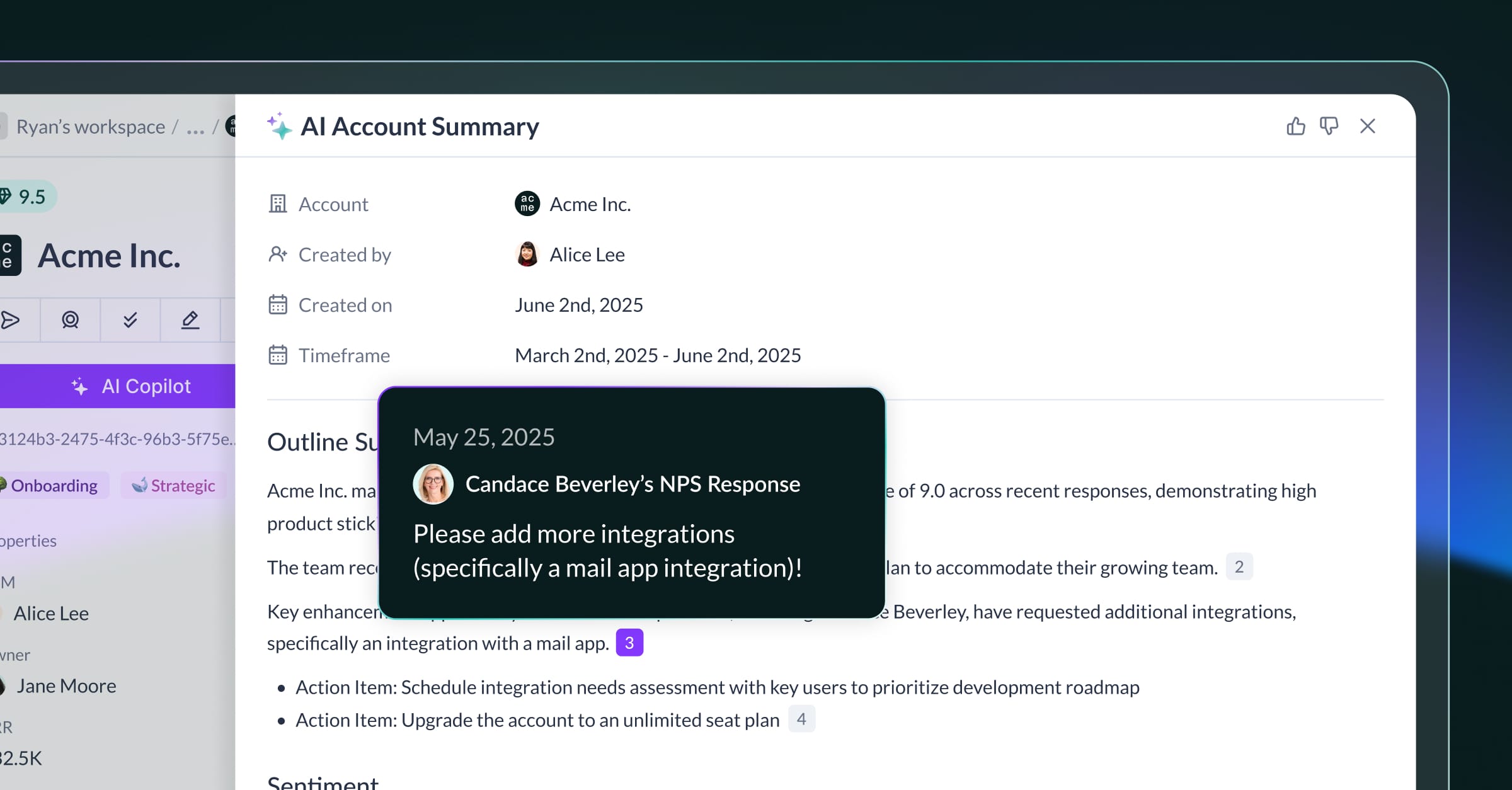Click the target icon in account toolbar
The image size is (1512, 790).
point(70,321)
